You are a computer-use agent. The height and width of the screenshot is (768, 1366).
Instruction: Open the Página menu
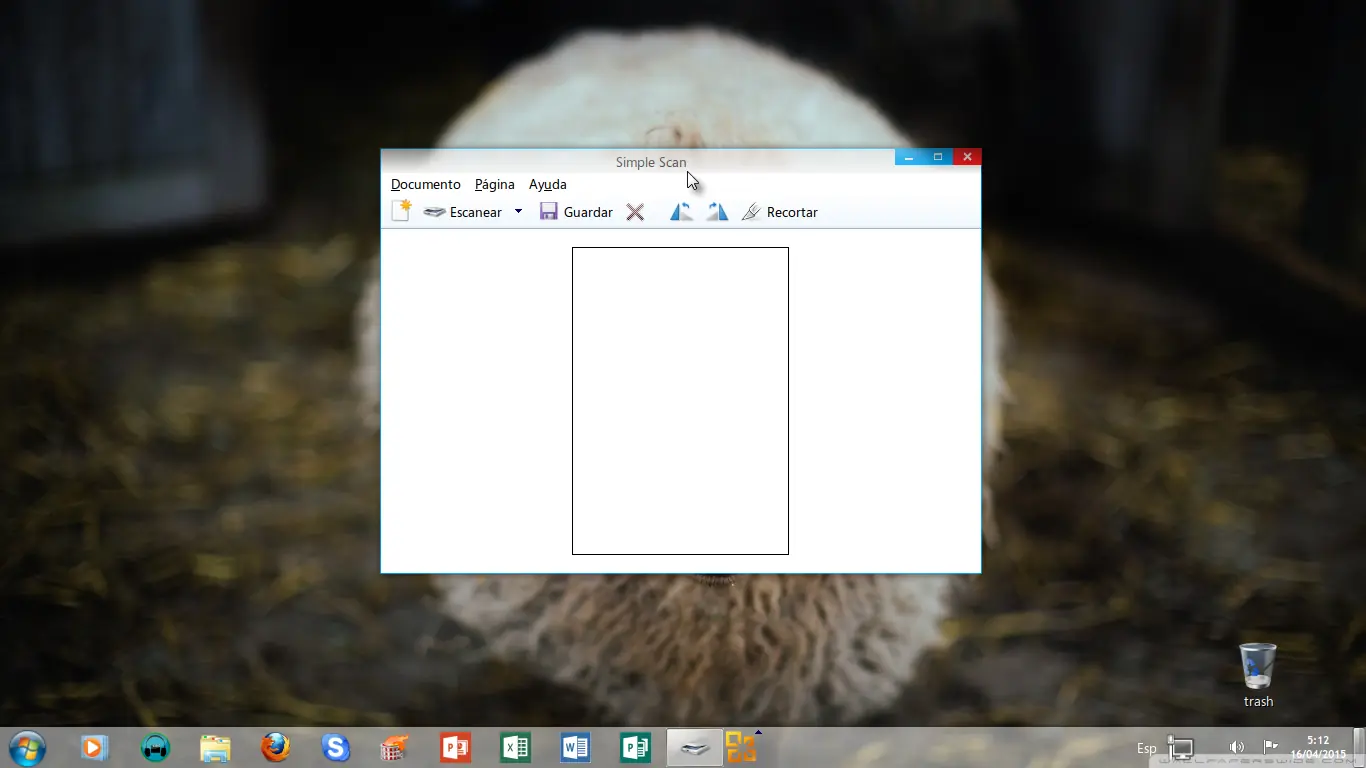point(495,184)
